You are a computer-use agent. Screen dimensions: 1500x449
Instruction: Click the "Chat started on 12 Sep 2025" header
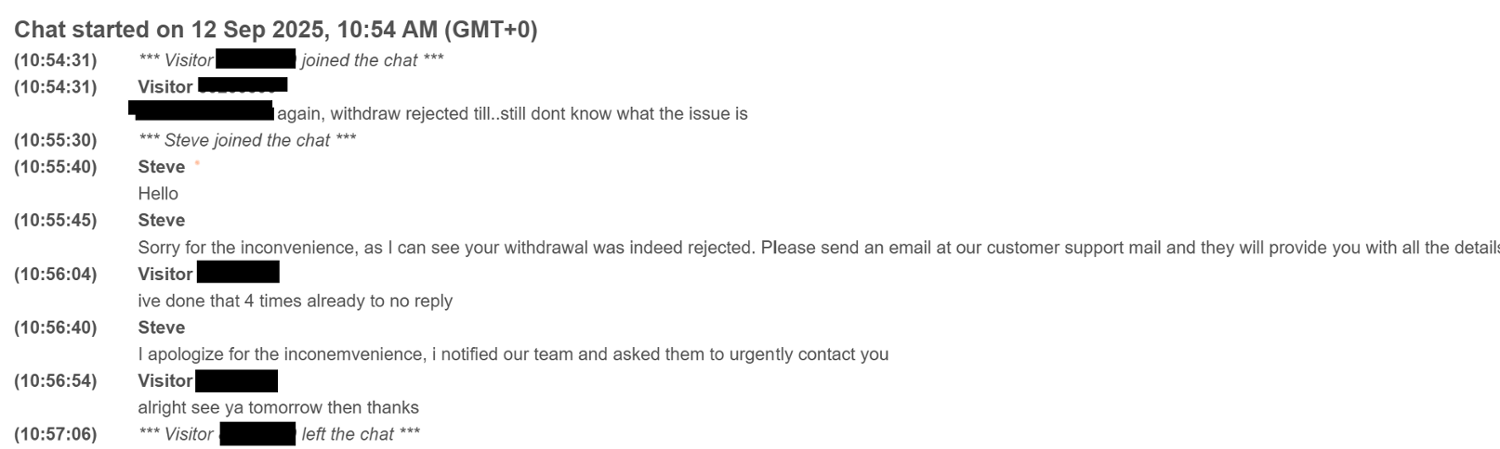276,30
